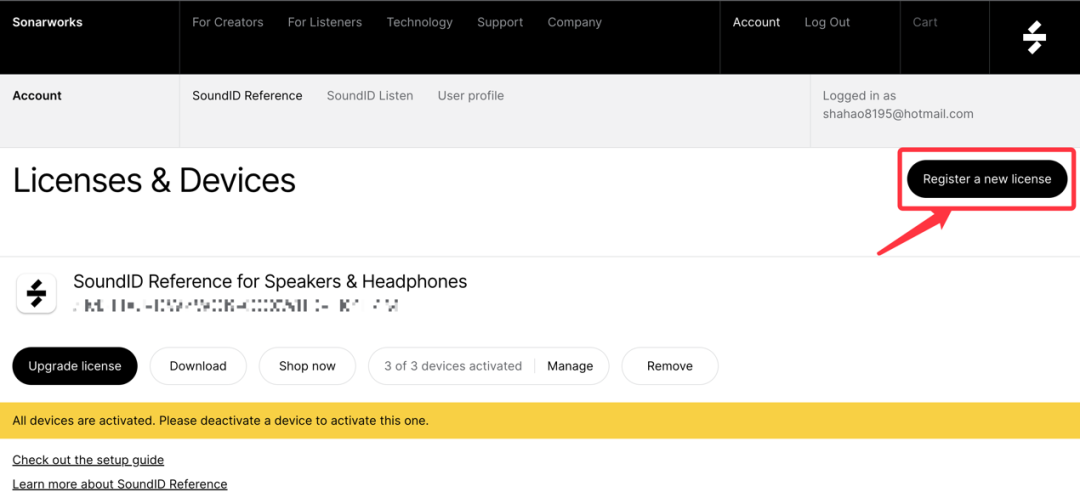Screen dimensions: 1080x492
Task: Follow Learn more about SoundID Reference link
Action: 120,484
